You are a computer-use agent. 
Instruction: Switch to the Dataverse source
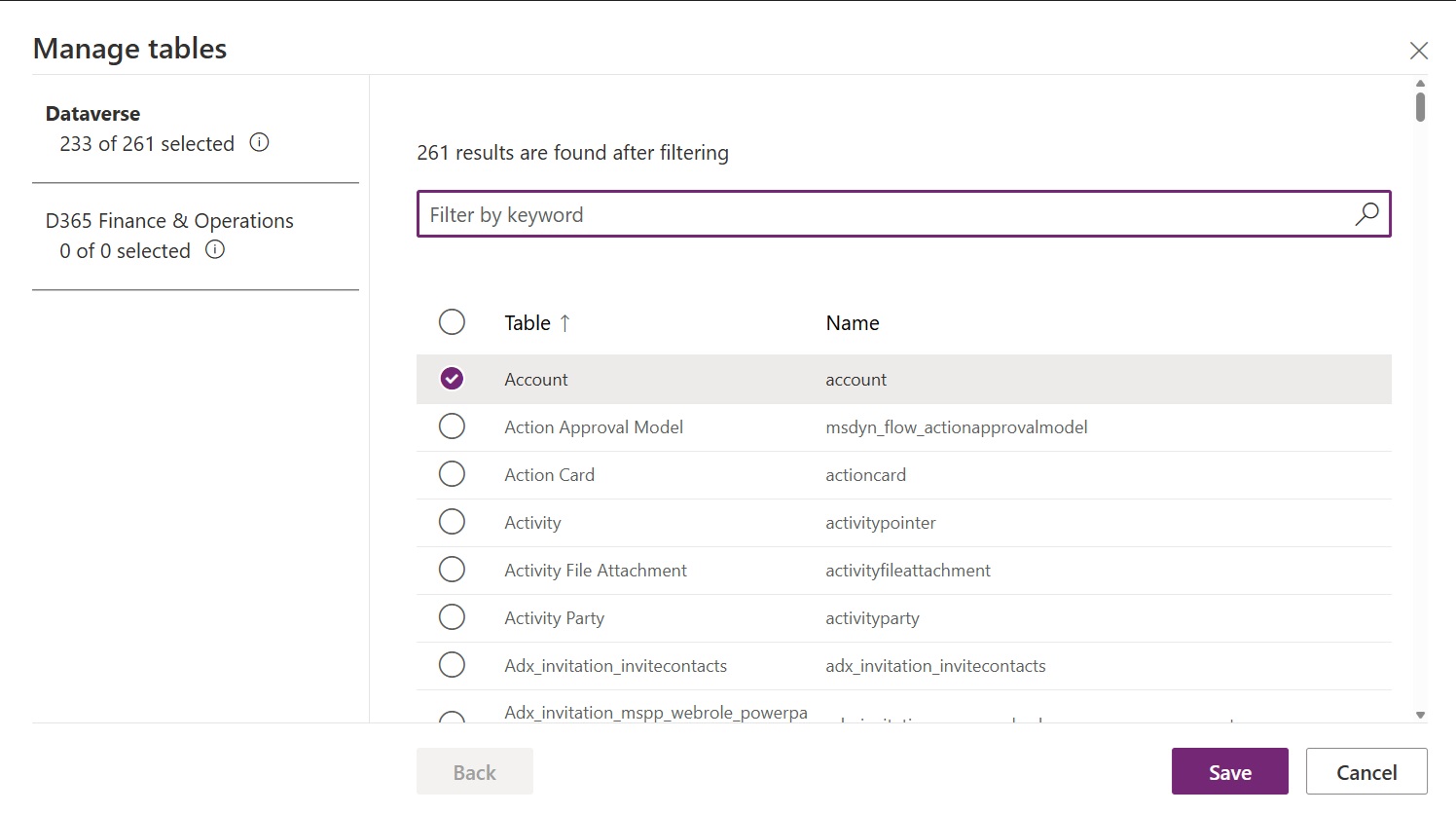point(92,113)
